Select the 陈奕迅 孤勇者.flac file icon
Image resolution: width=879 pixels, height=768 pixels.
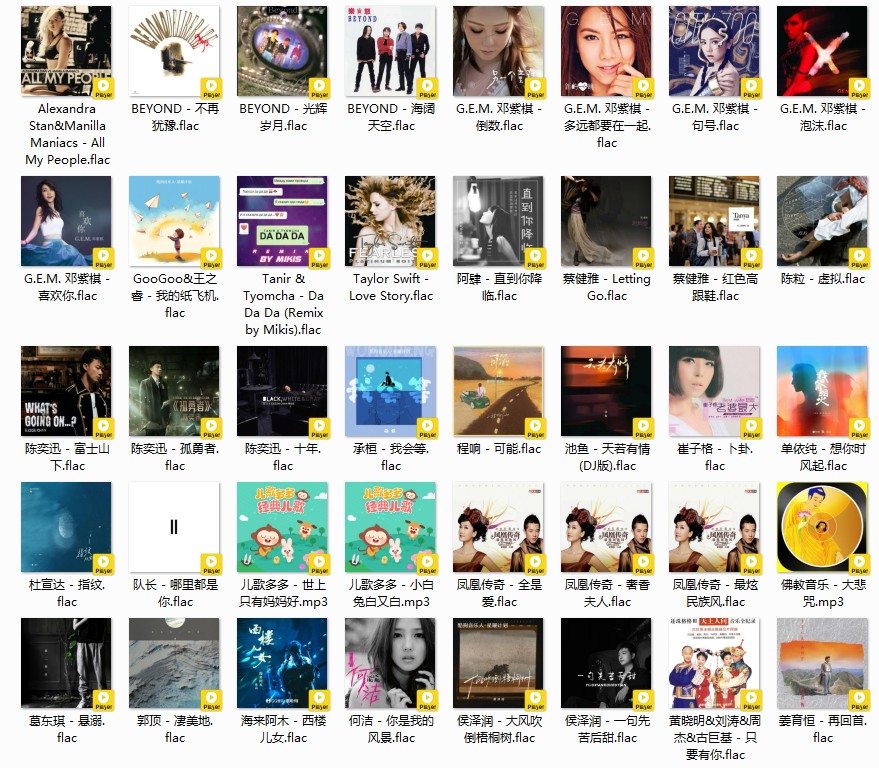[x=174, y=391]
